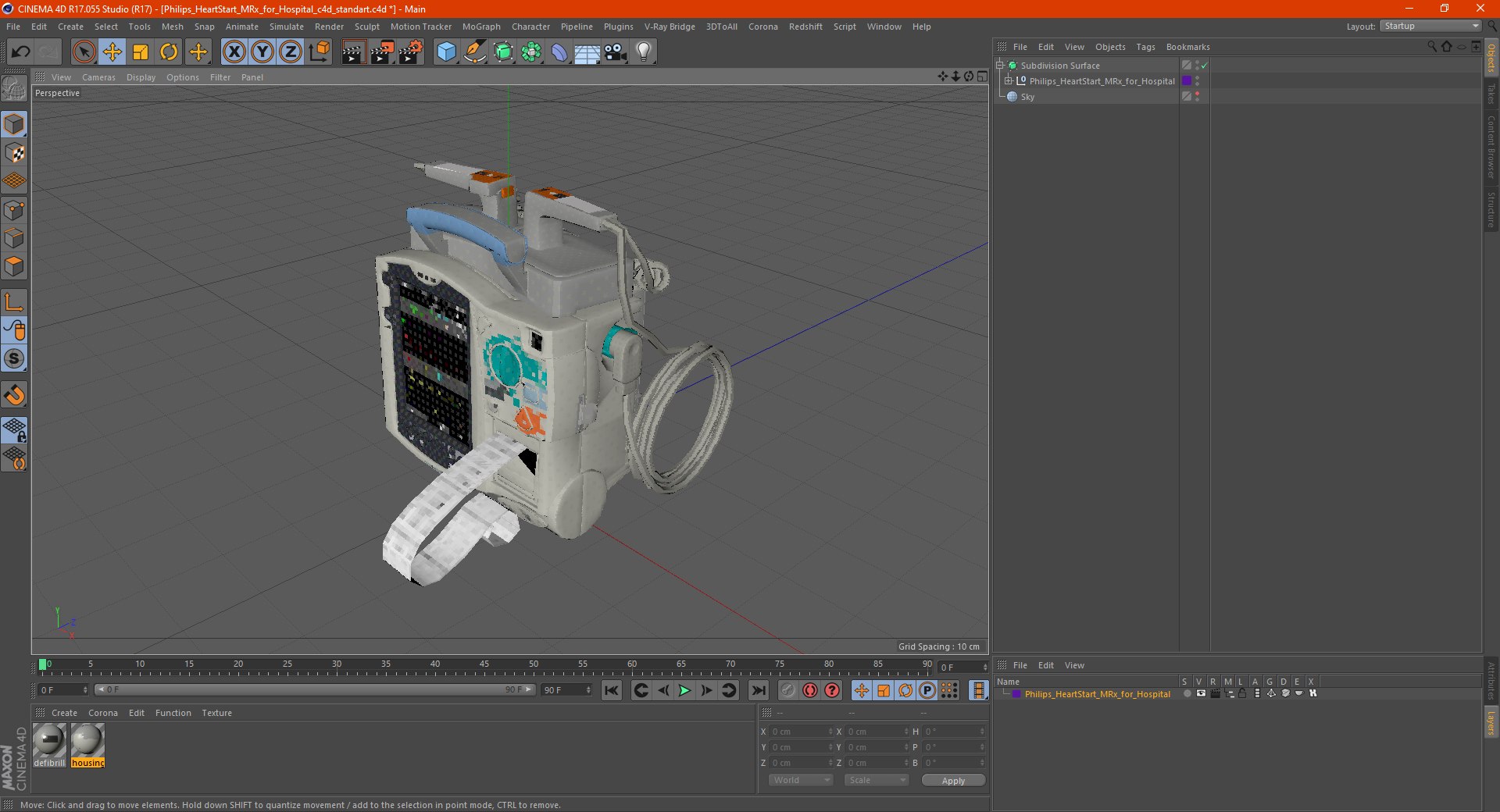Select housing material thumbnail
This screenshot has width=1500, height=812.
point(87,745)
